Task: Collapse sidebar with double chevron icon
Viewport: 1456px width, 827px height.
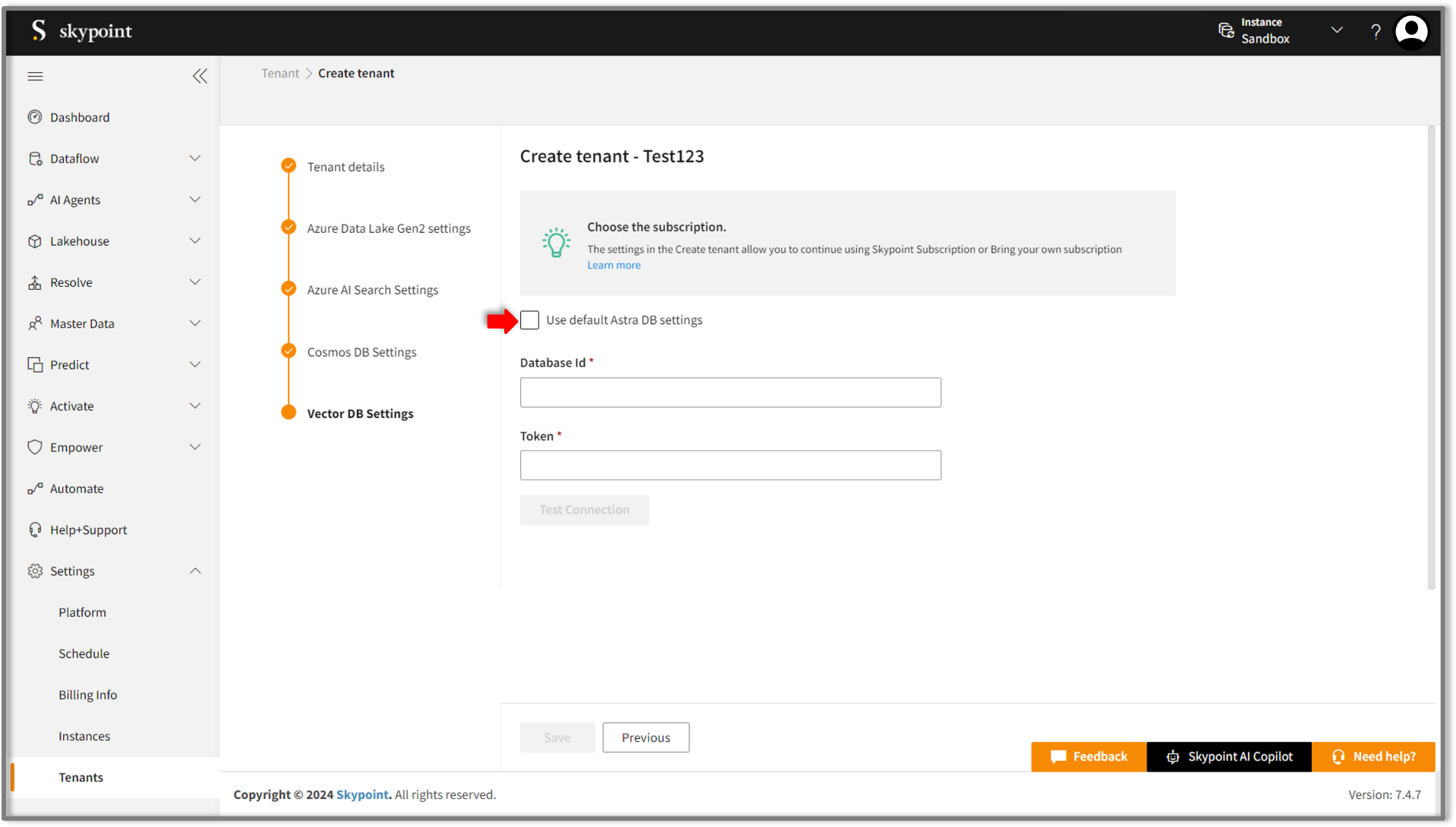Action: (199, 76)
